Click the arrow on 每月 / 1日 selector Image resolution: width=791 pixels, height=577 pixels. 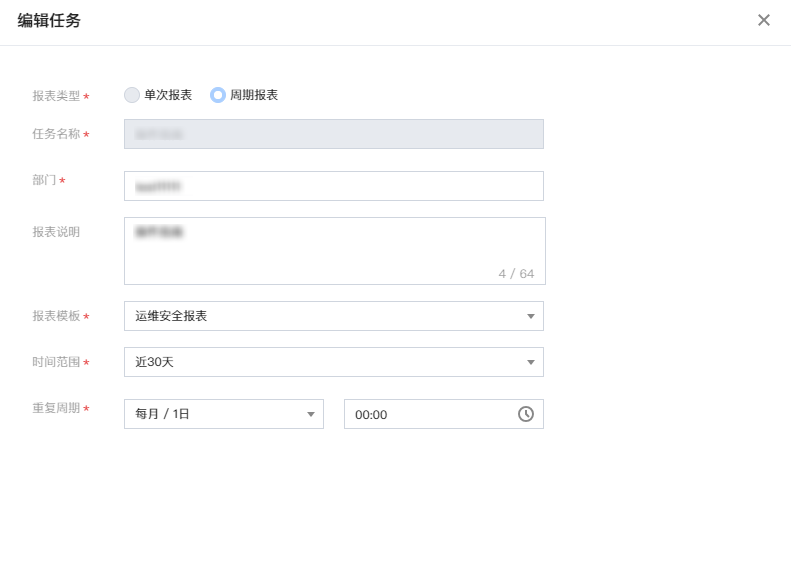pyautogui.click(x=311, y=415)
